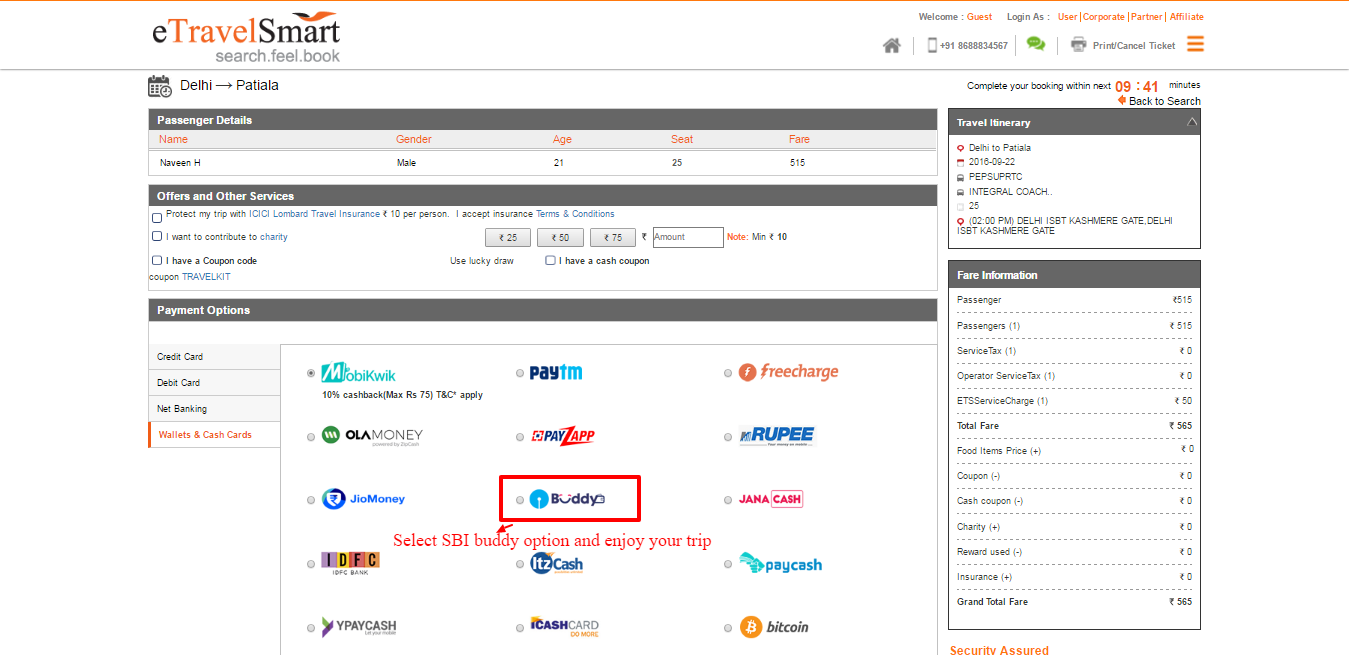Log in as Affiliate link
Screen dimensions: 1349x655
coord(1187,17)
